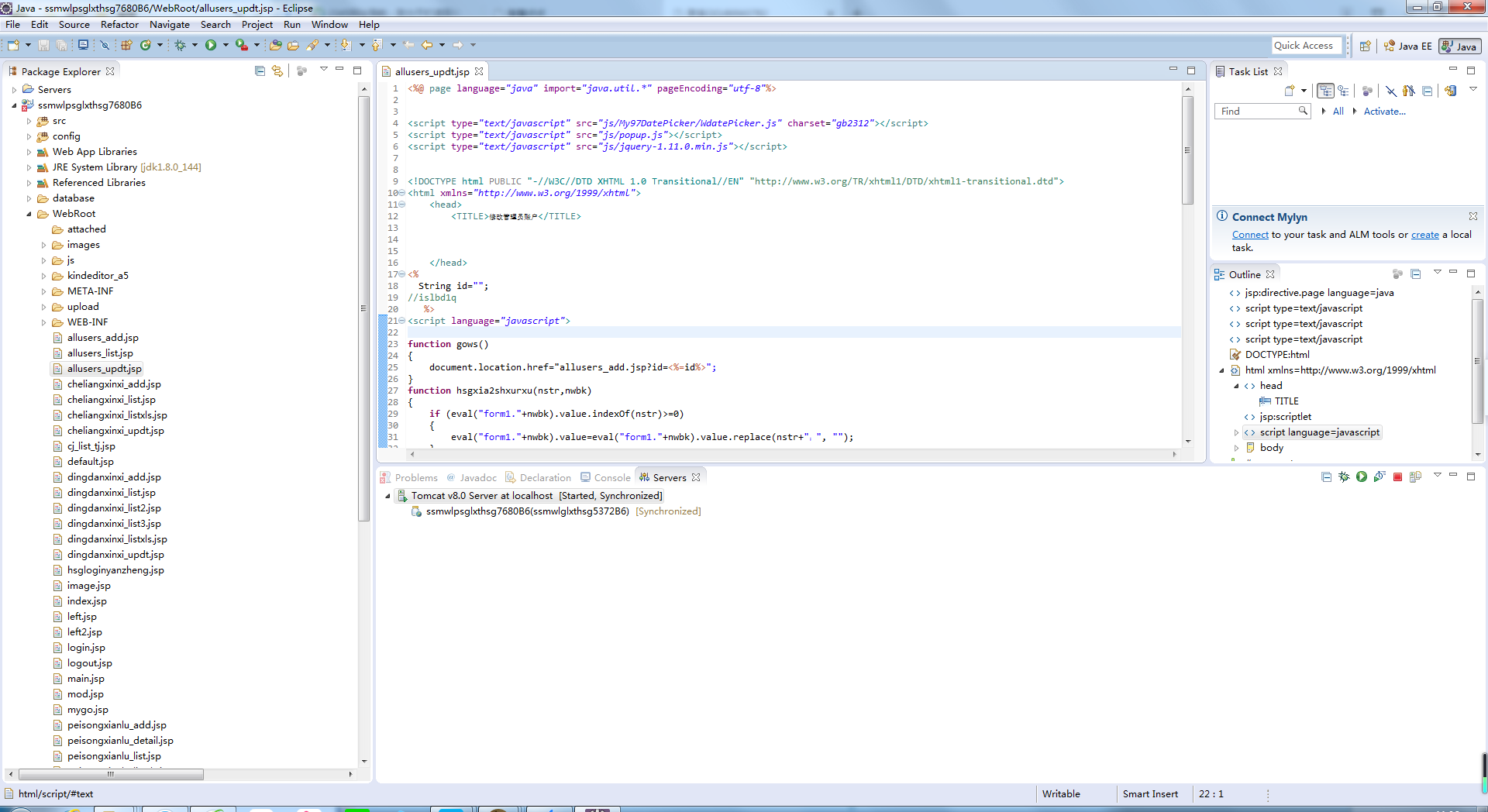
Task: Start the server in debug mode from Servers view
Action: click(x=1344, y=477)
